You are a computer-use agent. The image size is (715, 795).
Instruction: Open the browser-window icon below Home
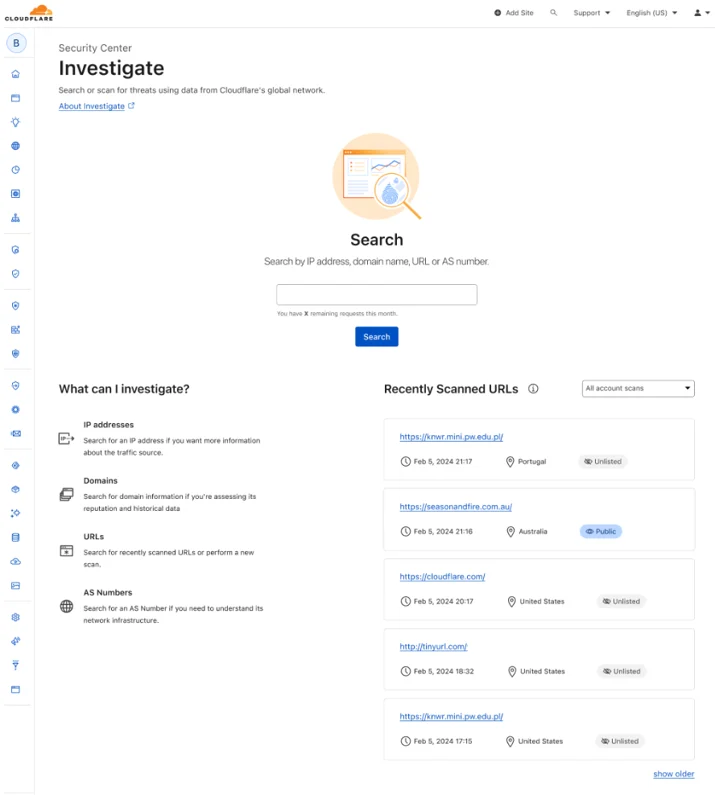coord(16,98)
